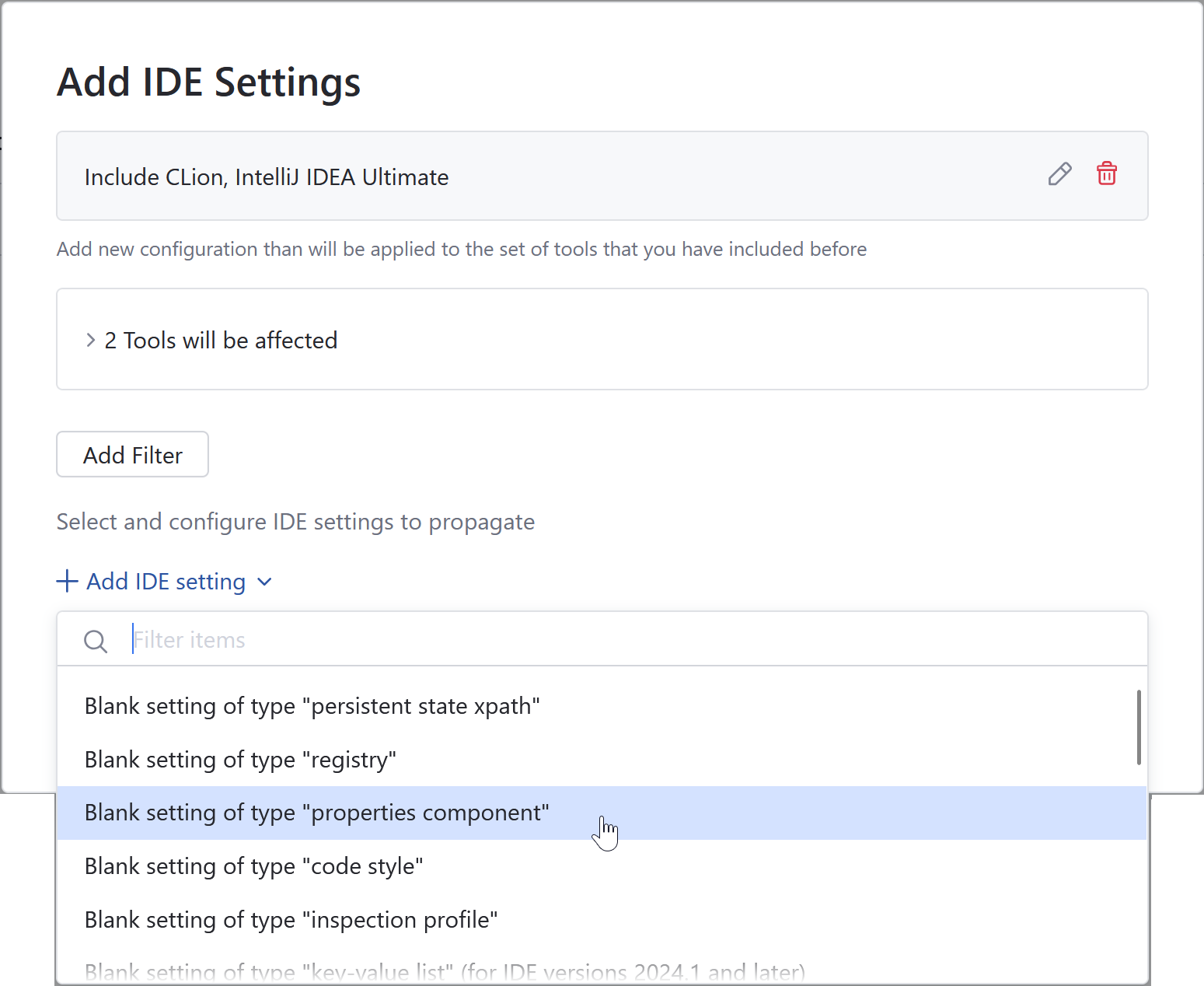Focus the "Filter items" search field
The width and height of the screenshot is (1204, 986).
[466, 639]
